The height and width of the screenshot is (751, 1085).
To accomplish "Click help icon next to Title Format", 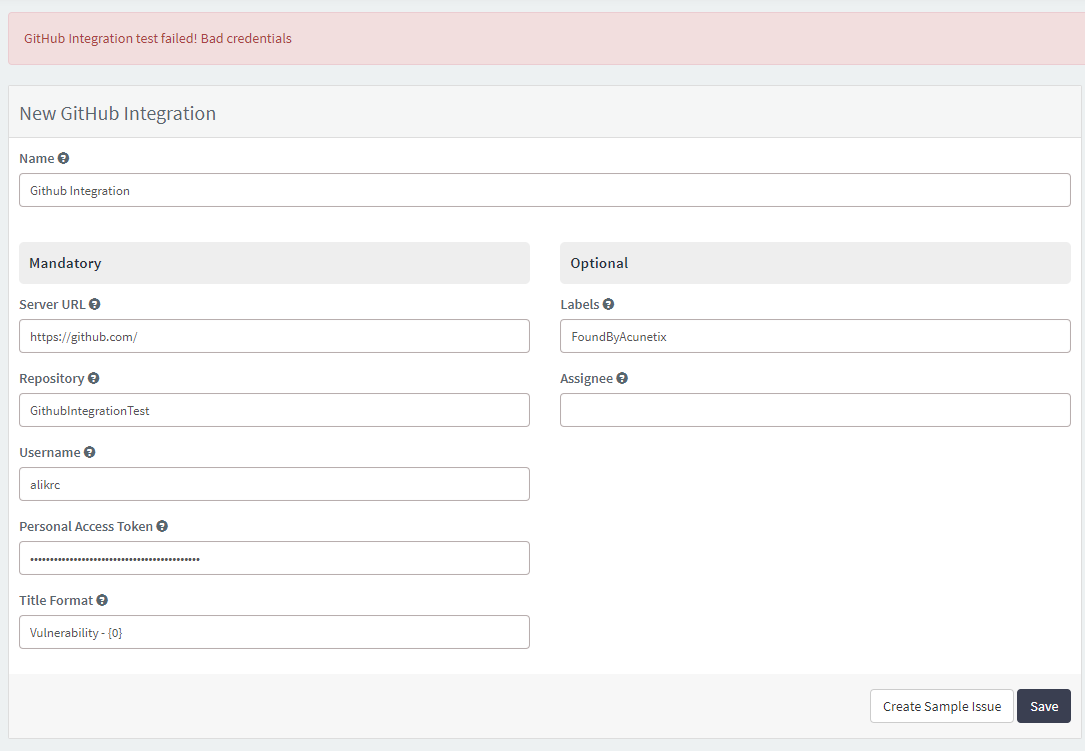I will [102, 600].
